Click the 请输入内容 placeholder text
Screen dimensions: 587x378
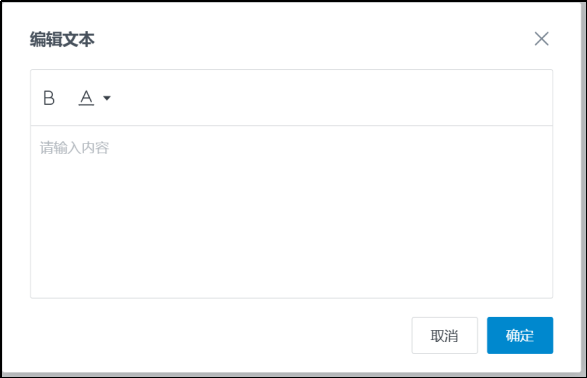(x=74, y=148)
